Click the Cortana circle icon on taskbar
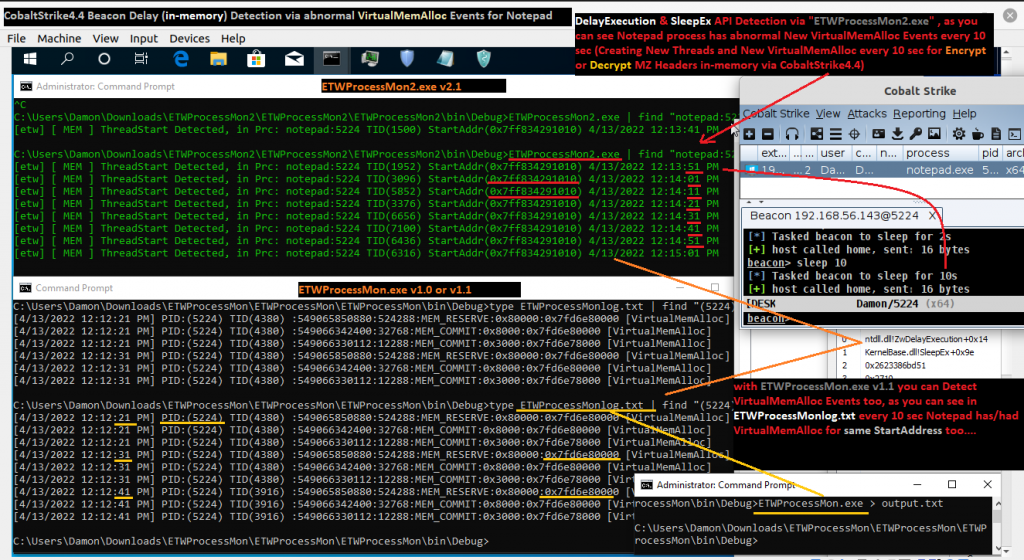 (104, 59)
